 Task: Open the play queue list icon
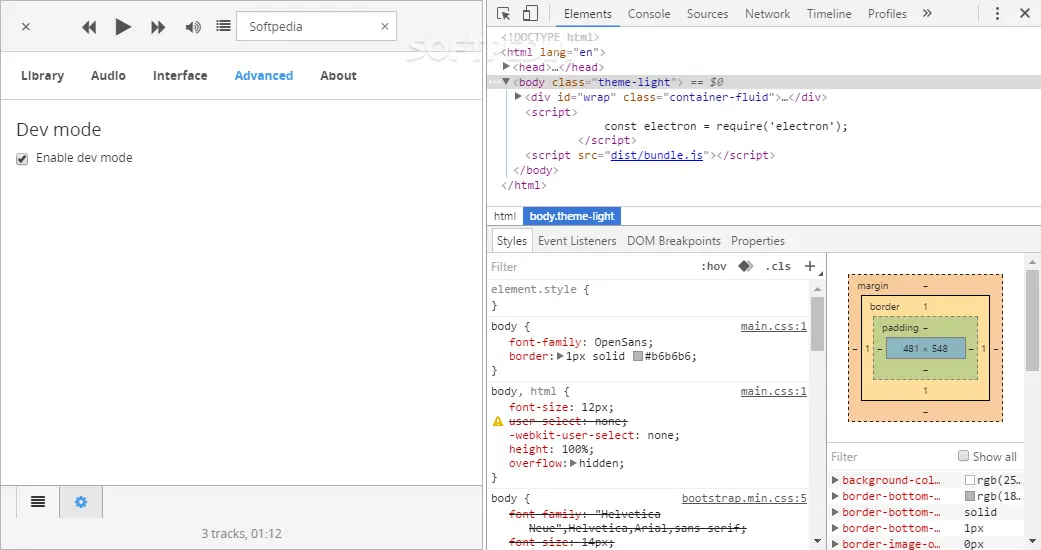click(x=223, y=27)
